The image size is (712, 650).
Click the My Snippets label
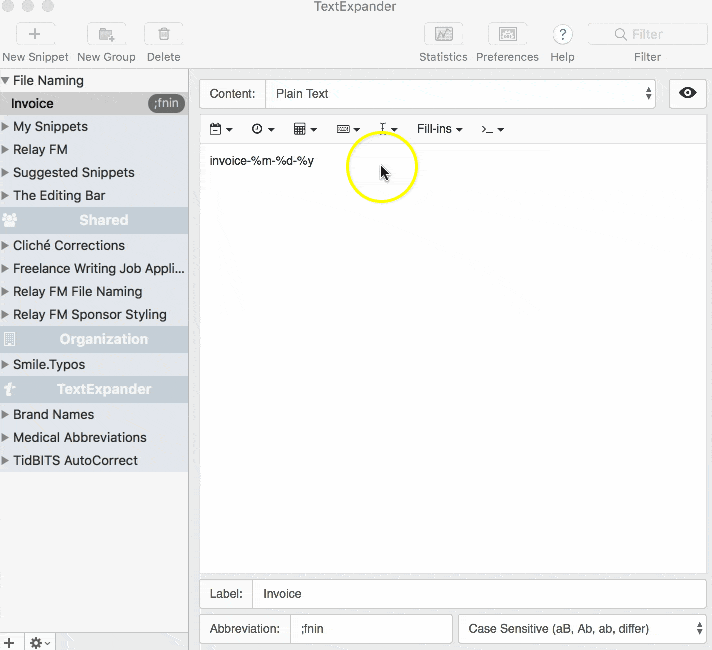(50, 127)
